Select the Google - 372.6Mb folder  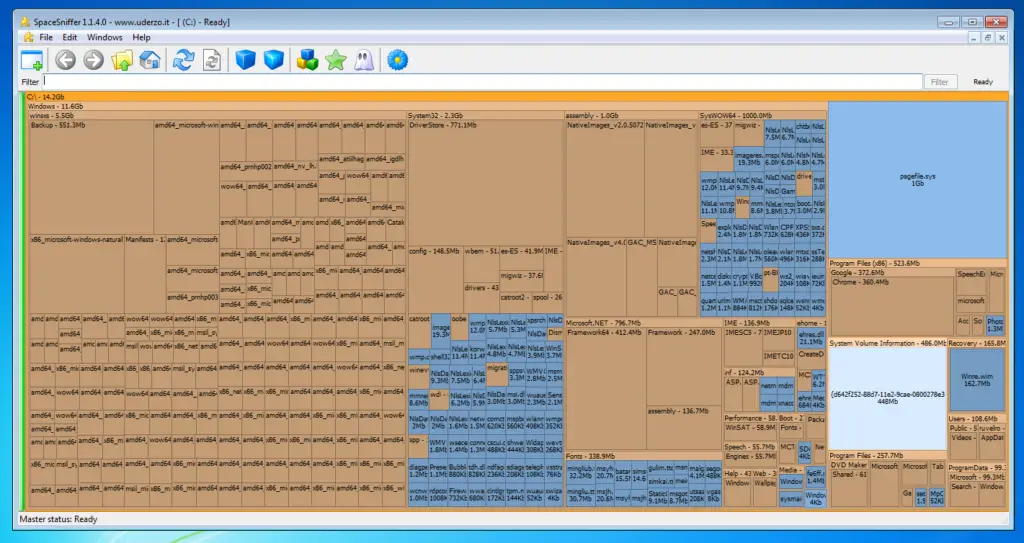tap(892, 272)
